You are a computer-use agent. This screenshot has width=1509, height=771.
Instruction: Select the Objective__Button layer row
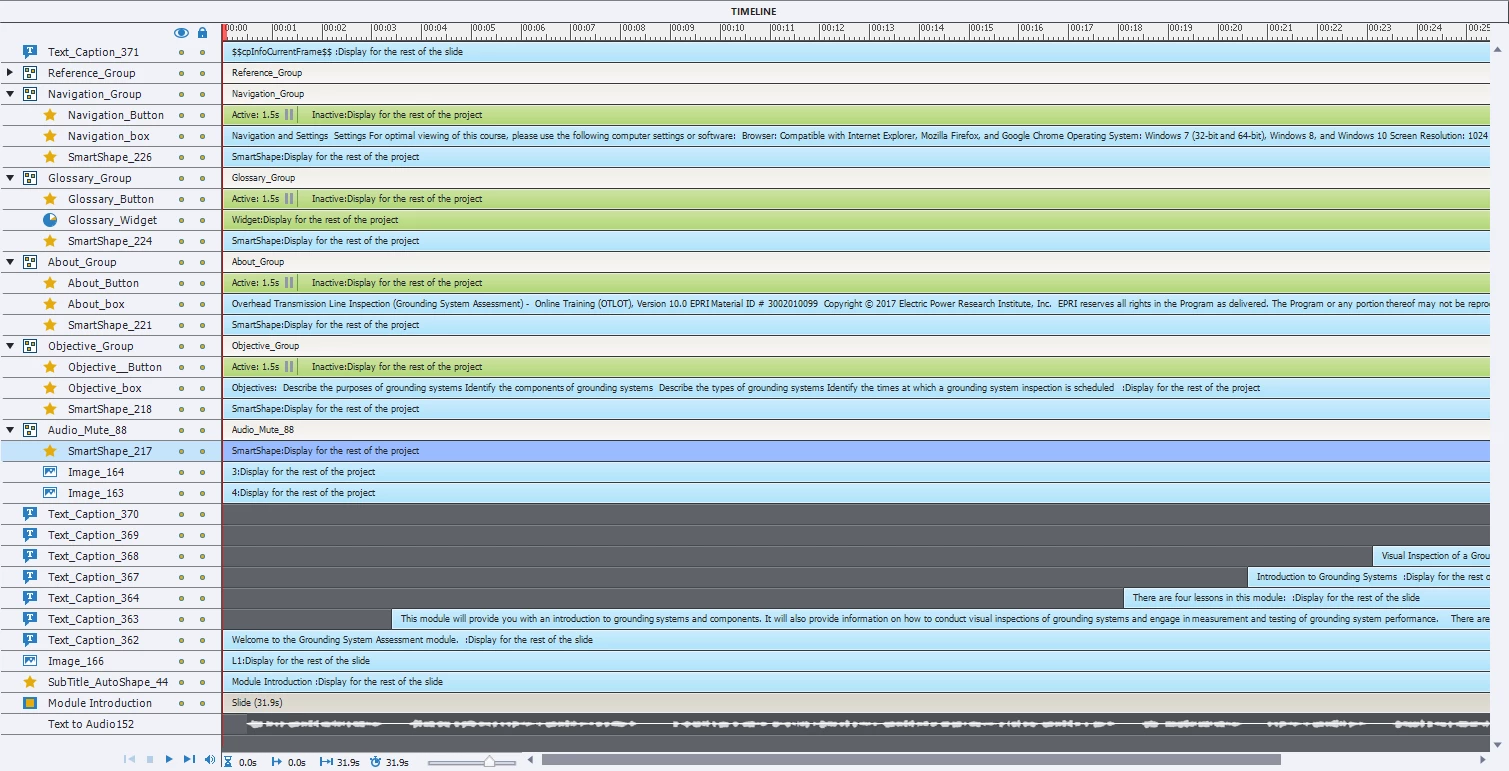coord(110,366)
